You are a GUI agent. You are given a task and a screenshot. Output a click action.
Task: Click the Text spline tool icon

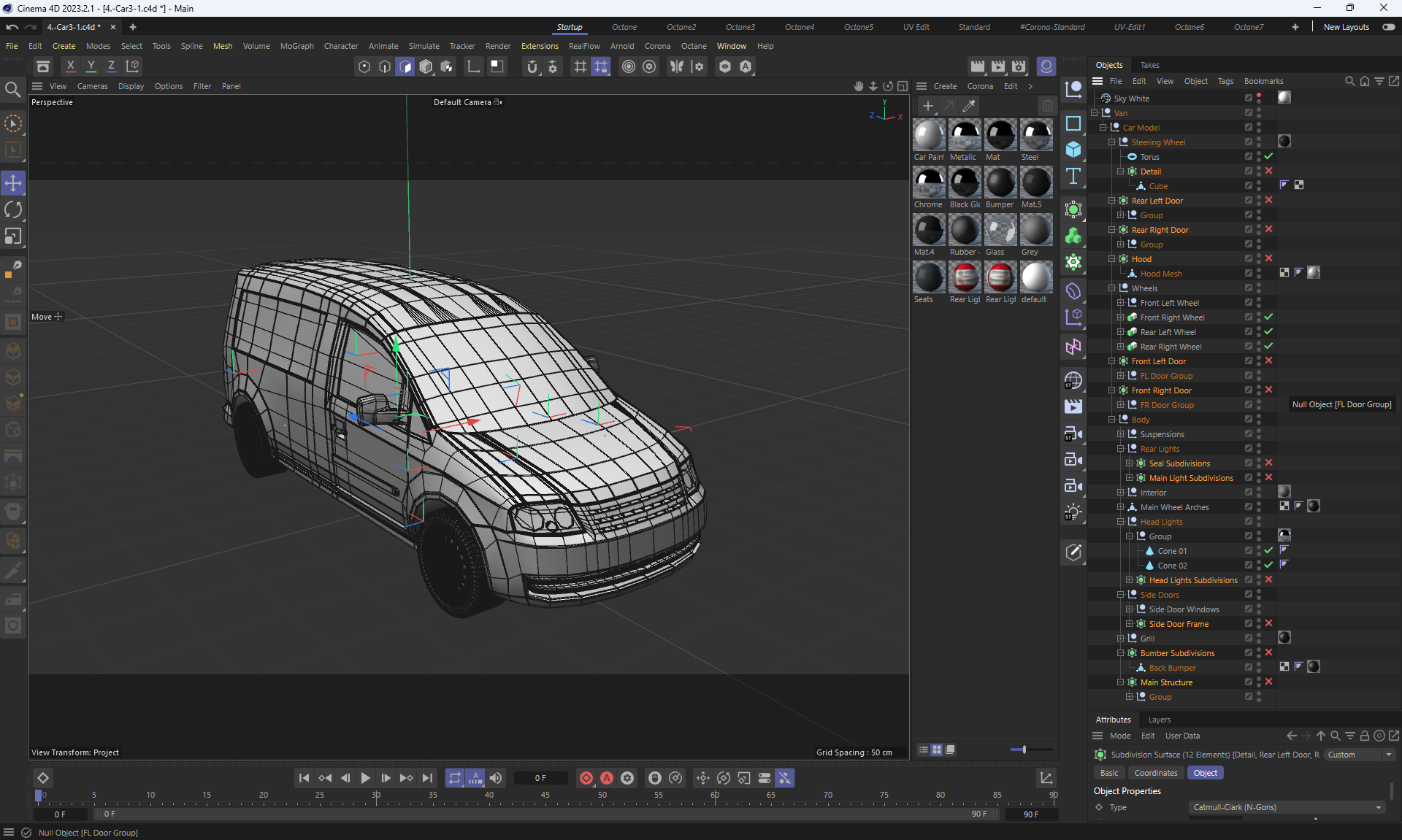(1073, 176)
